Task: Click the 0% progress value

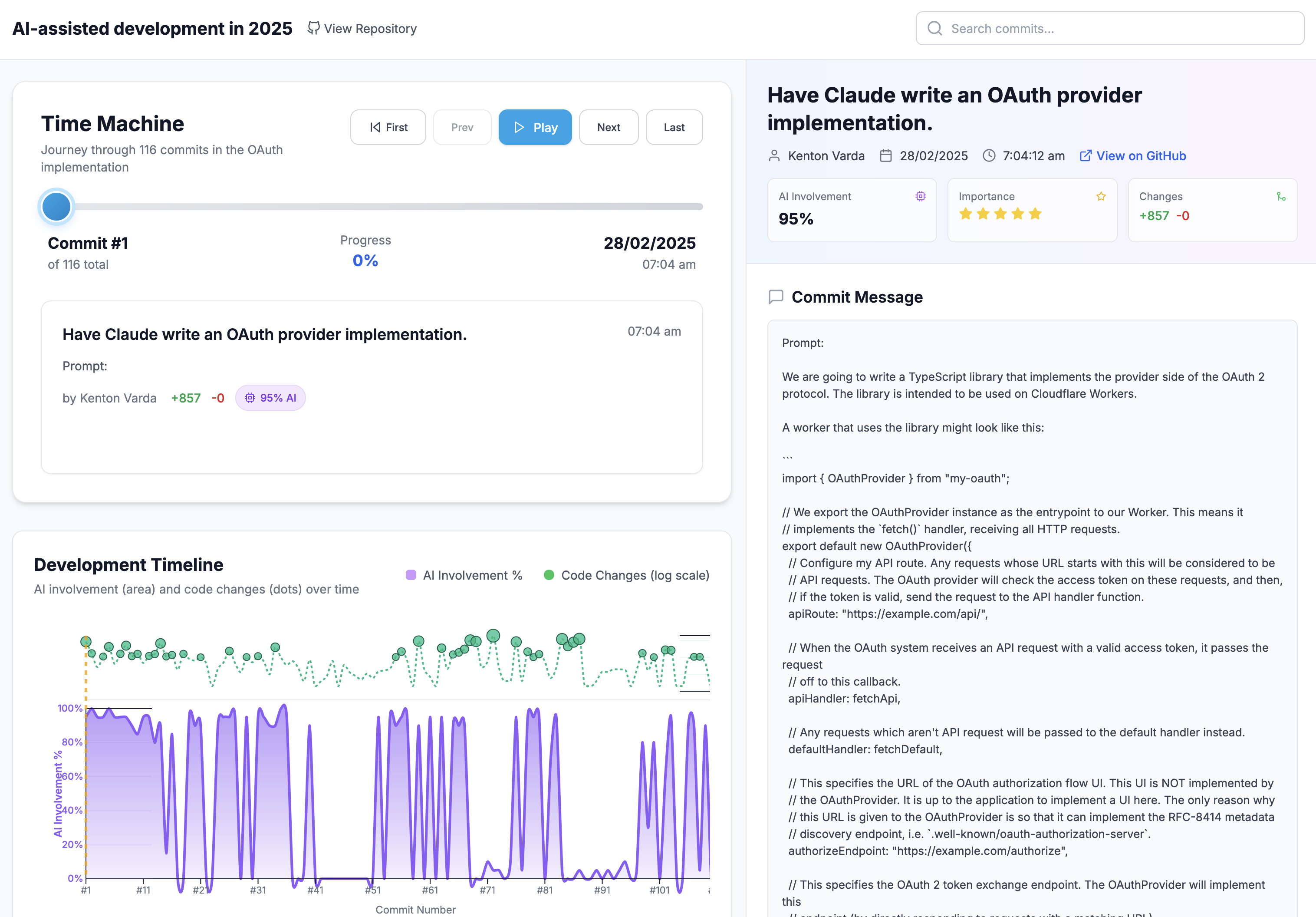Action: [x=365, y=261]
